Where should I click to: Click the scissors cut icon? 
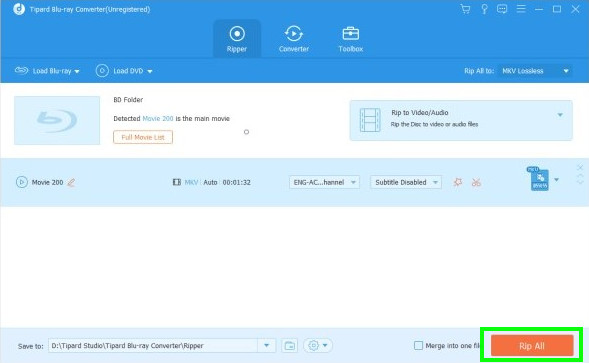476,183
